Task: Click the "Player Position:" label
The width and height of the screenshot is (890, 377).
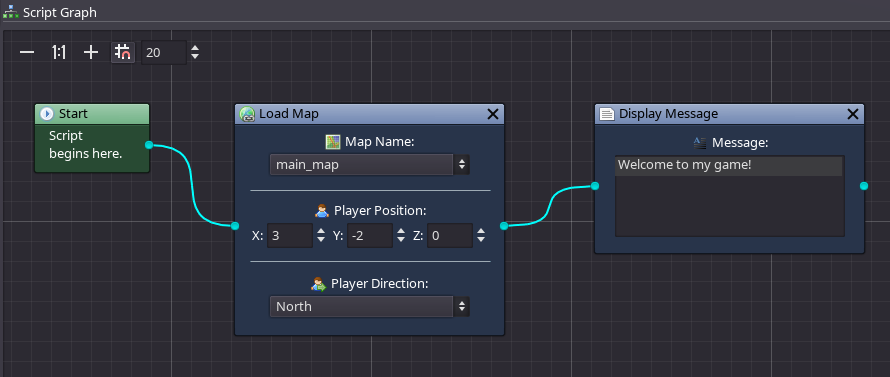Action: 380,211
